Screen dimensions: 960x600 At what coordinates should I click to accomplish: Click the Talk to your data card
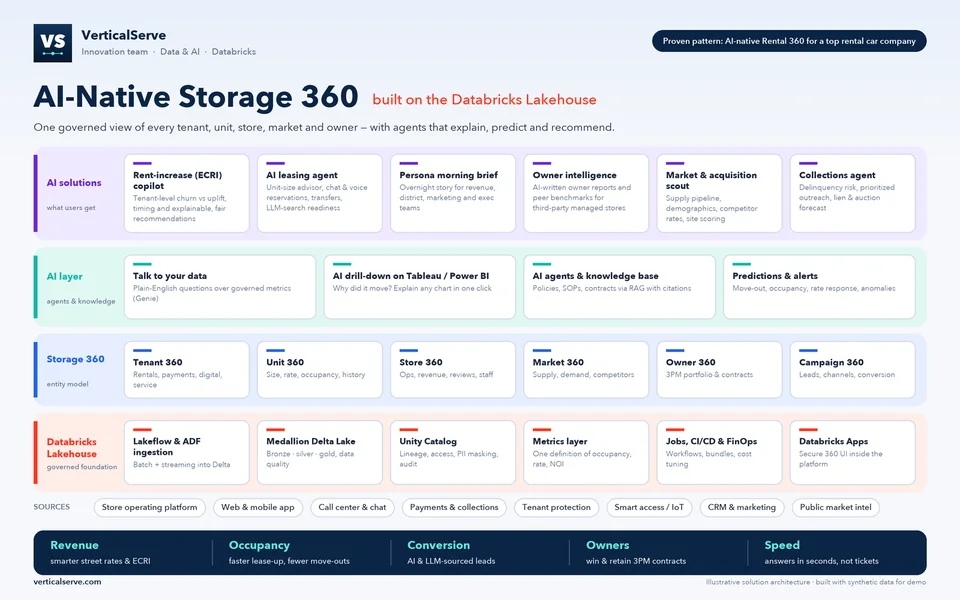tap(220, 287)
